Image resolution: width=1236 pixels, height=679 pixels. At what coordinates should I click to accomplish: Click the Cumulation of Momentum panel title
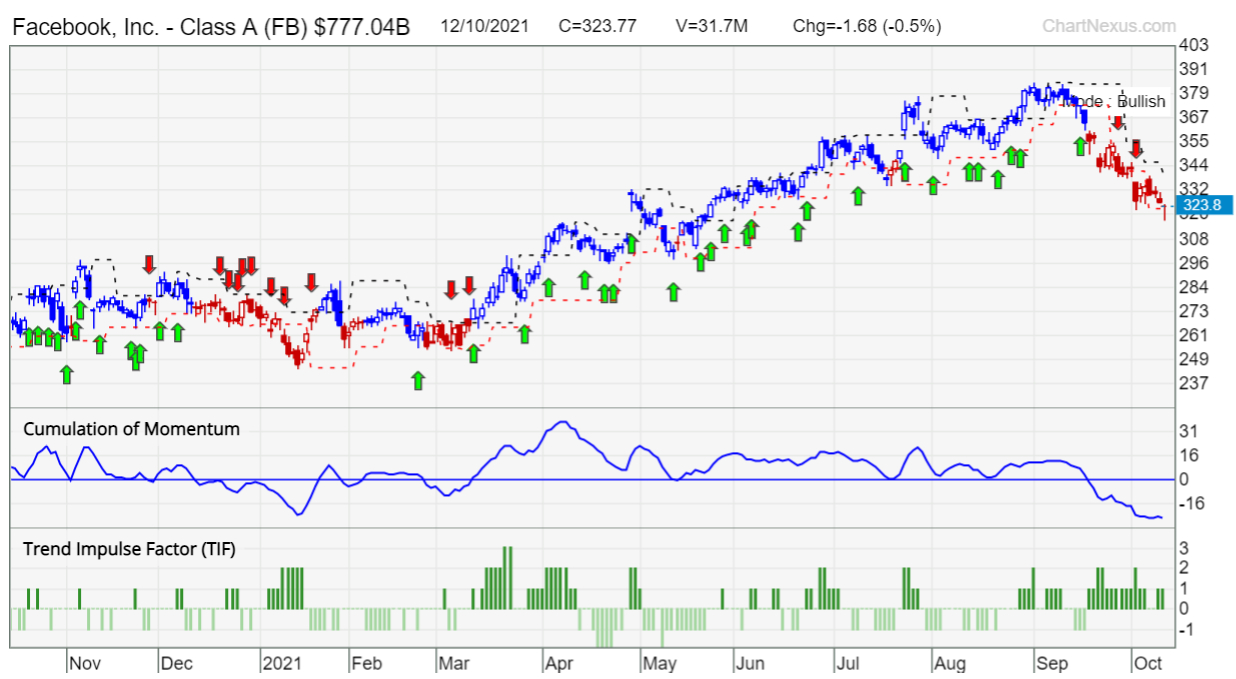[x=131, y=429]
